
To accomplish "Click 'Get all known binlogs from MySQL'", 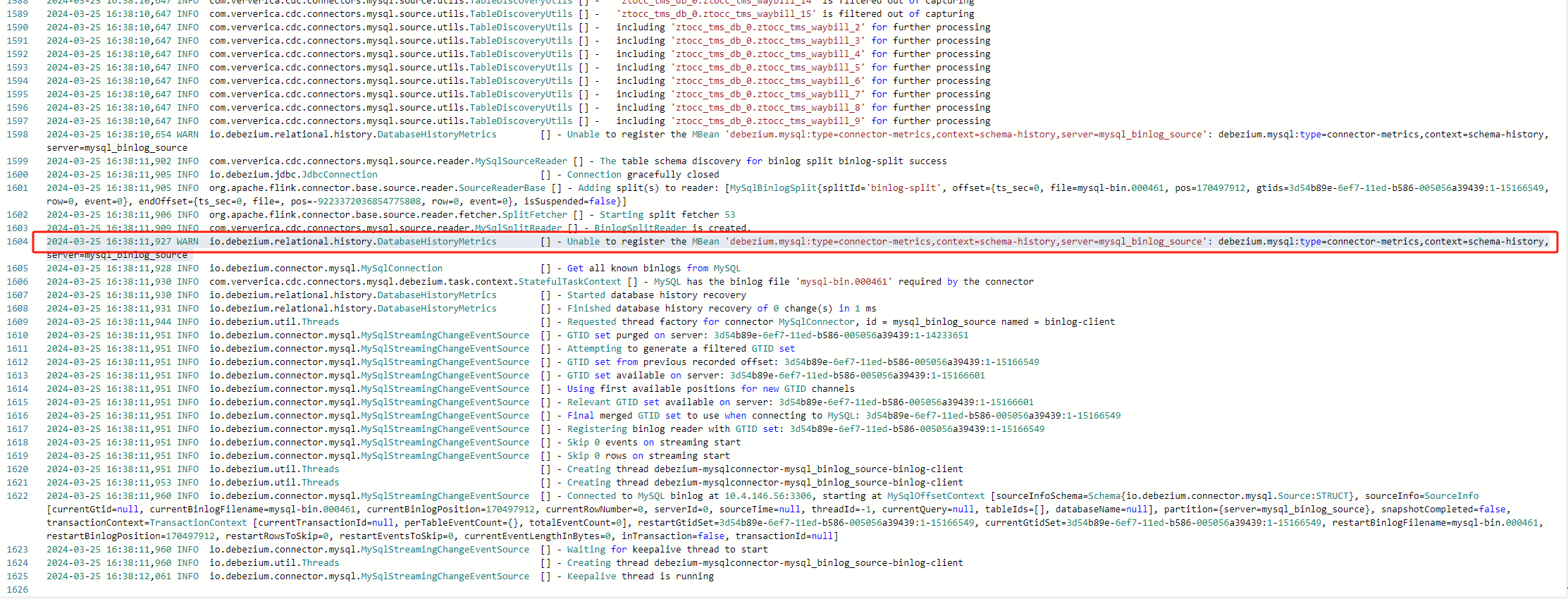I will click(654, 268).
